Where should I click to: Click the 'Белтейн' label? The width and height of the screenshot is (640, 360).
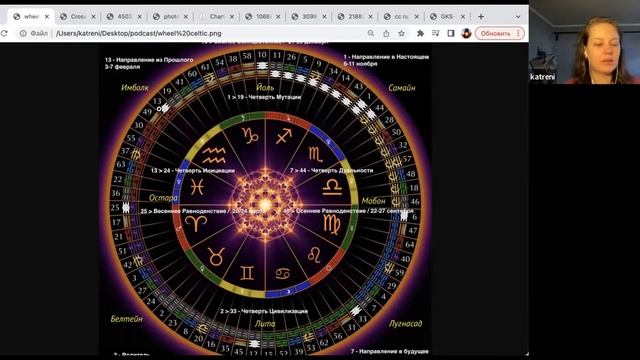click(x=127, y=319)
